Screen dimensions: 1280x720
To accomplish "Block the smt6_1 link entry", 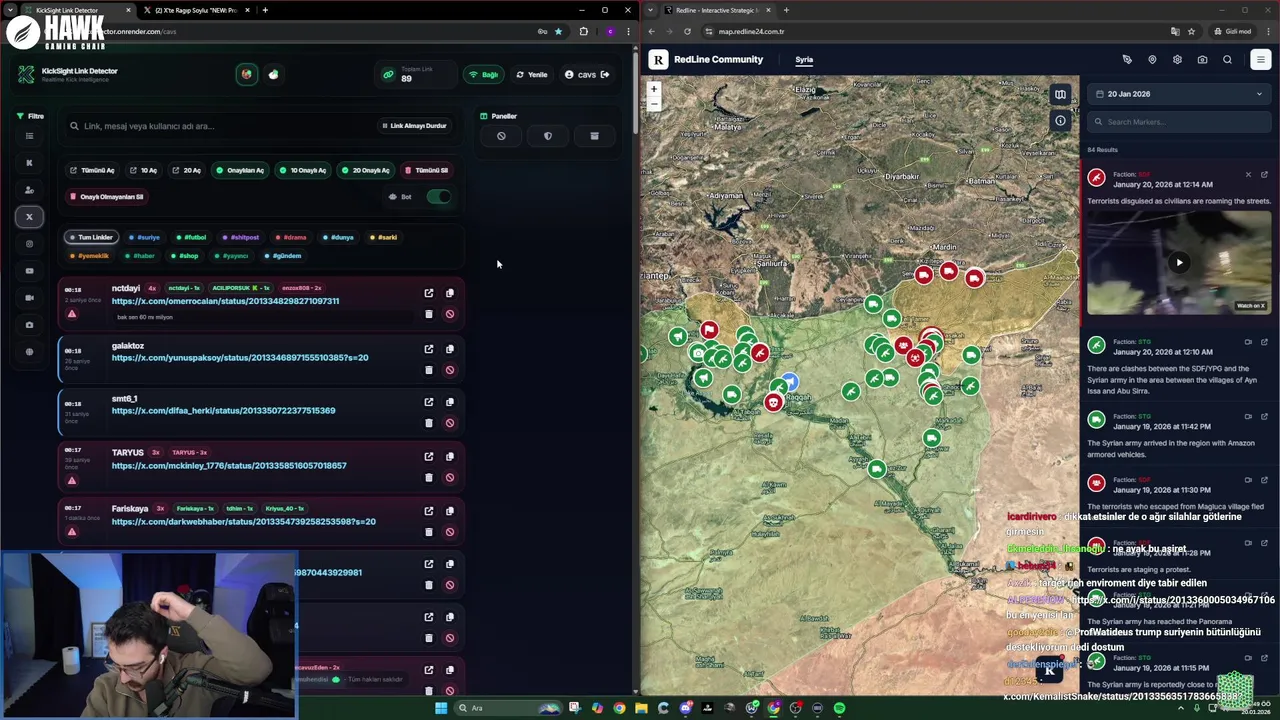I will click(x=450, y=423).
